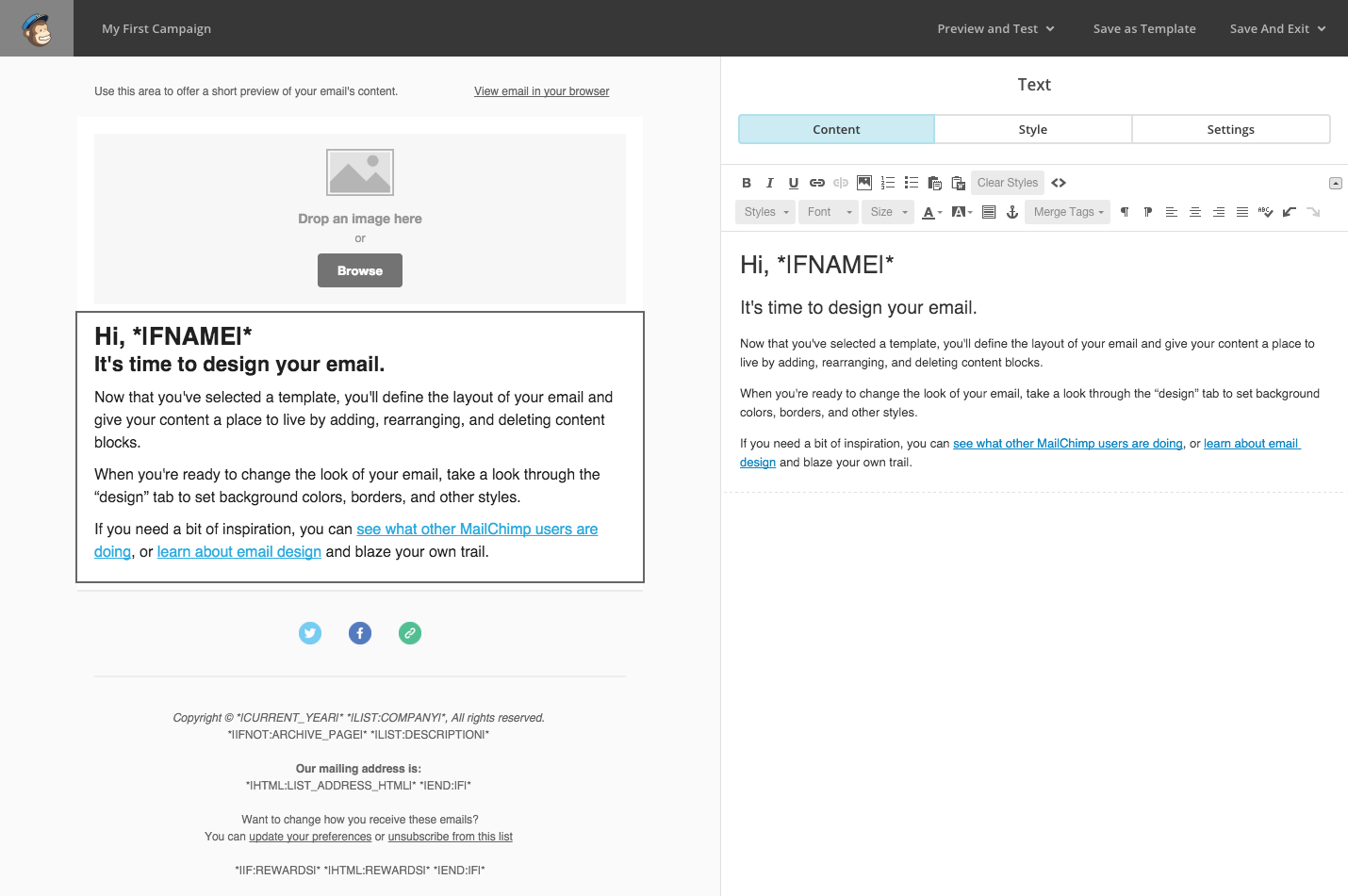This screenshot has height=896, width=1348.
Task: Expand the Merge Tags dropdown
Action: 1068,212
